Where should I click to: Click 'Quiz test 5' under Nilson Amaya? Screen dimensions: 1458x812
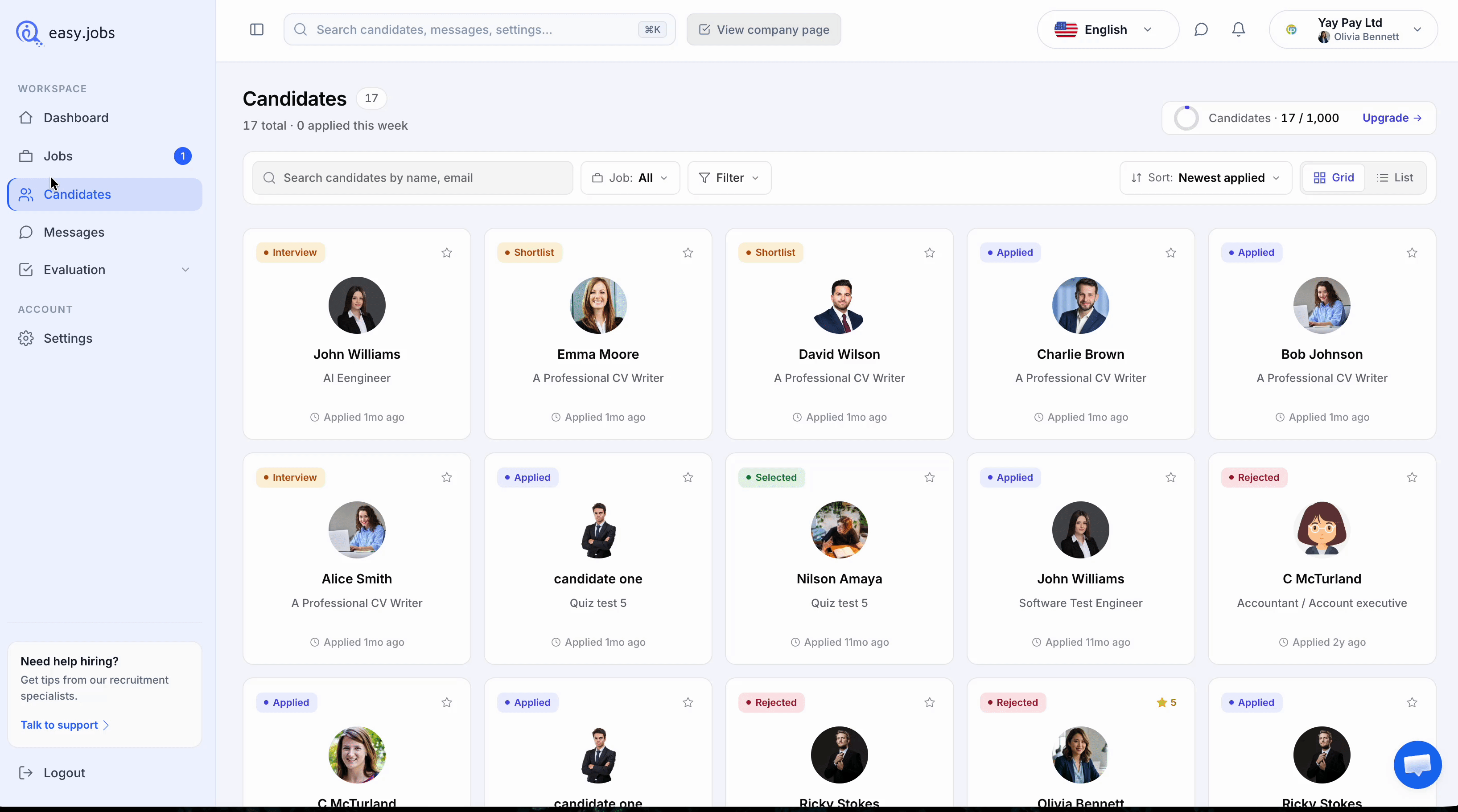click(840, 603)
